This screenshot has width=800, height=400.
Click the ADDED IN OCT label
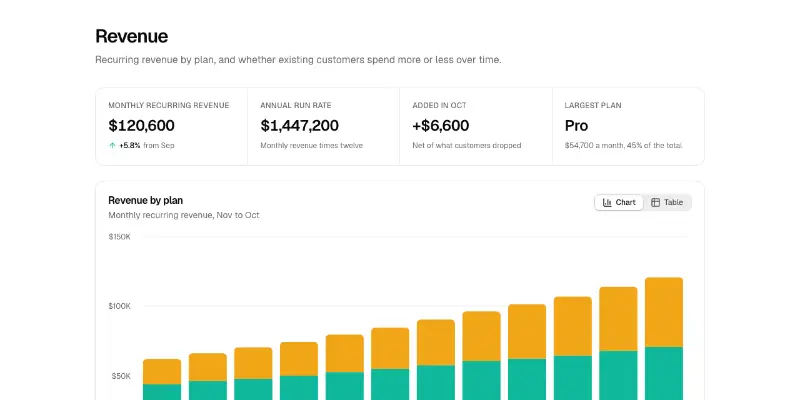click(439, 106)
